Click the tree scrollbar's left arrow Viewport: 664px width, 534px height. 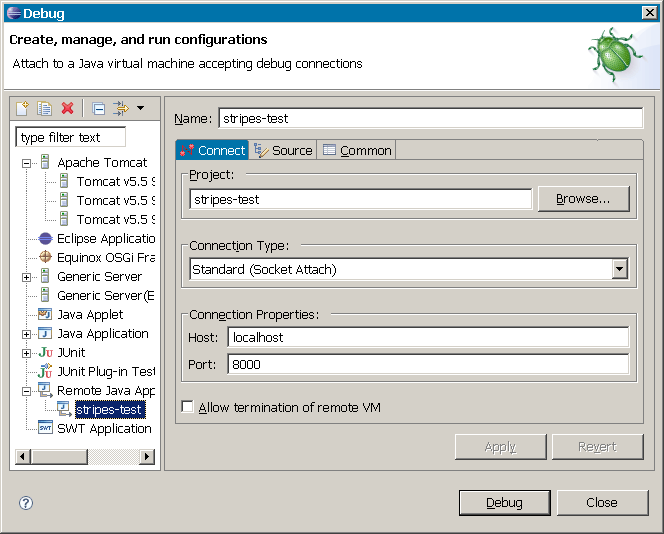pos(23,457)
